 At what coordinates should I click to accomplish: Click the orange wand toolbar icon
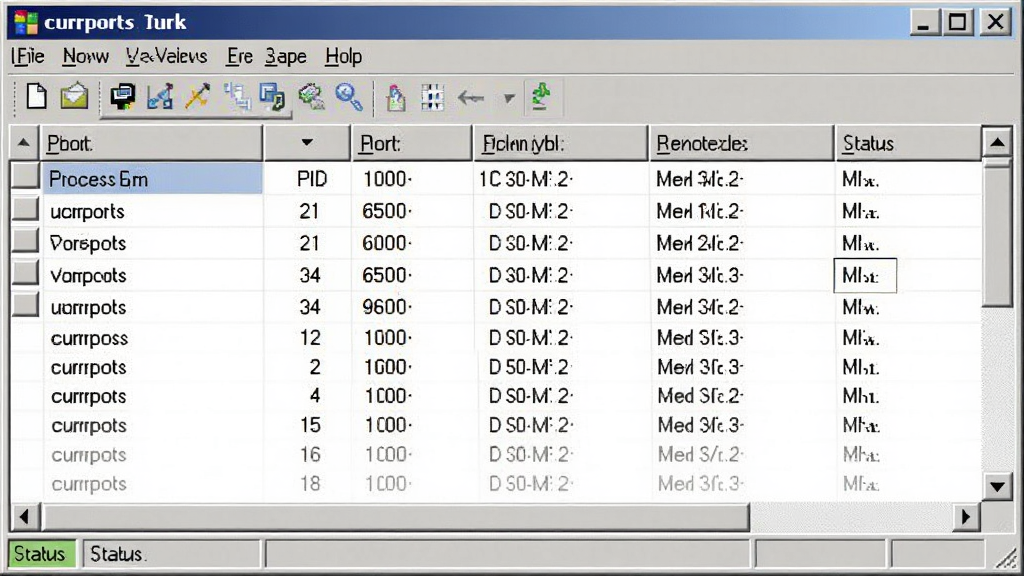pos(197,97)
